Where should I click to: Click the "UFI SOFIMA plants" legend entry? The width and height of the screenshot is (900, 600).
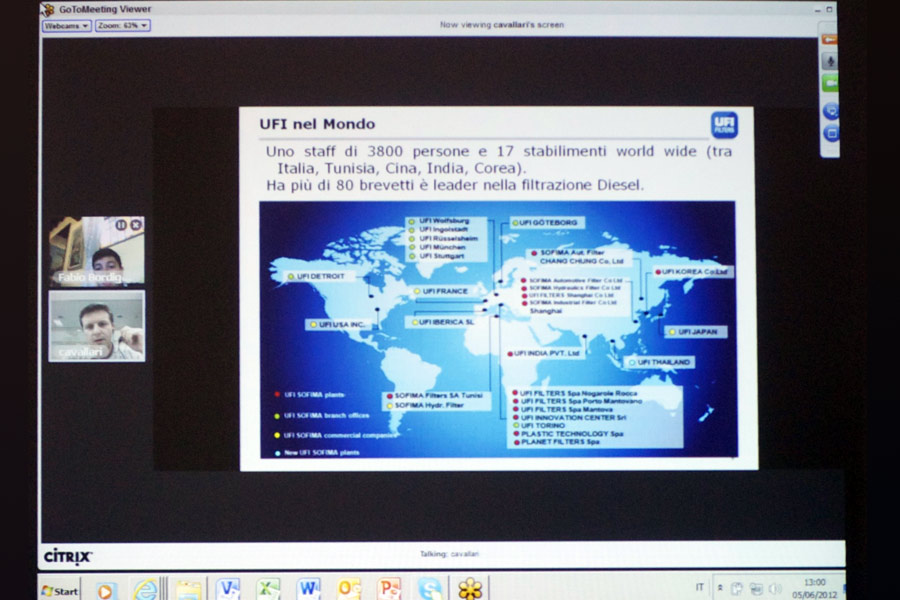click(x=314, y=395)
